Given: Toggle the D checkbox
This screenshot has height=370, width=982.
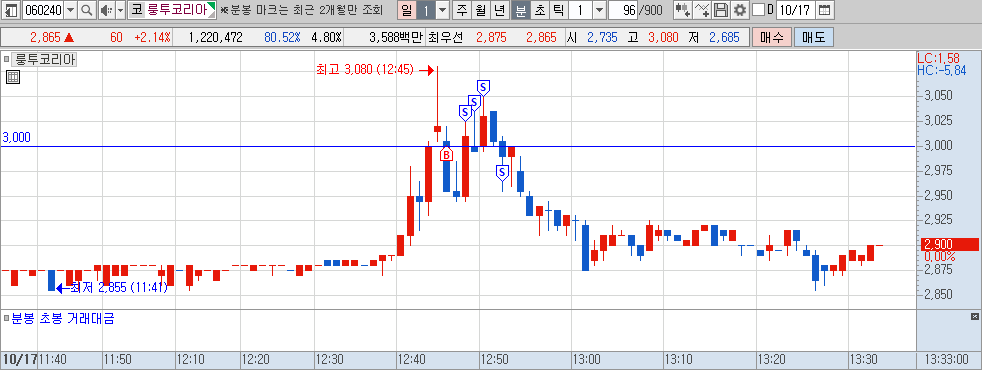Looking at the screenshot, I should point(758,10).
